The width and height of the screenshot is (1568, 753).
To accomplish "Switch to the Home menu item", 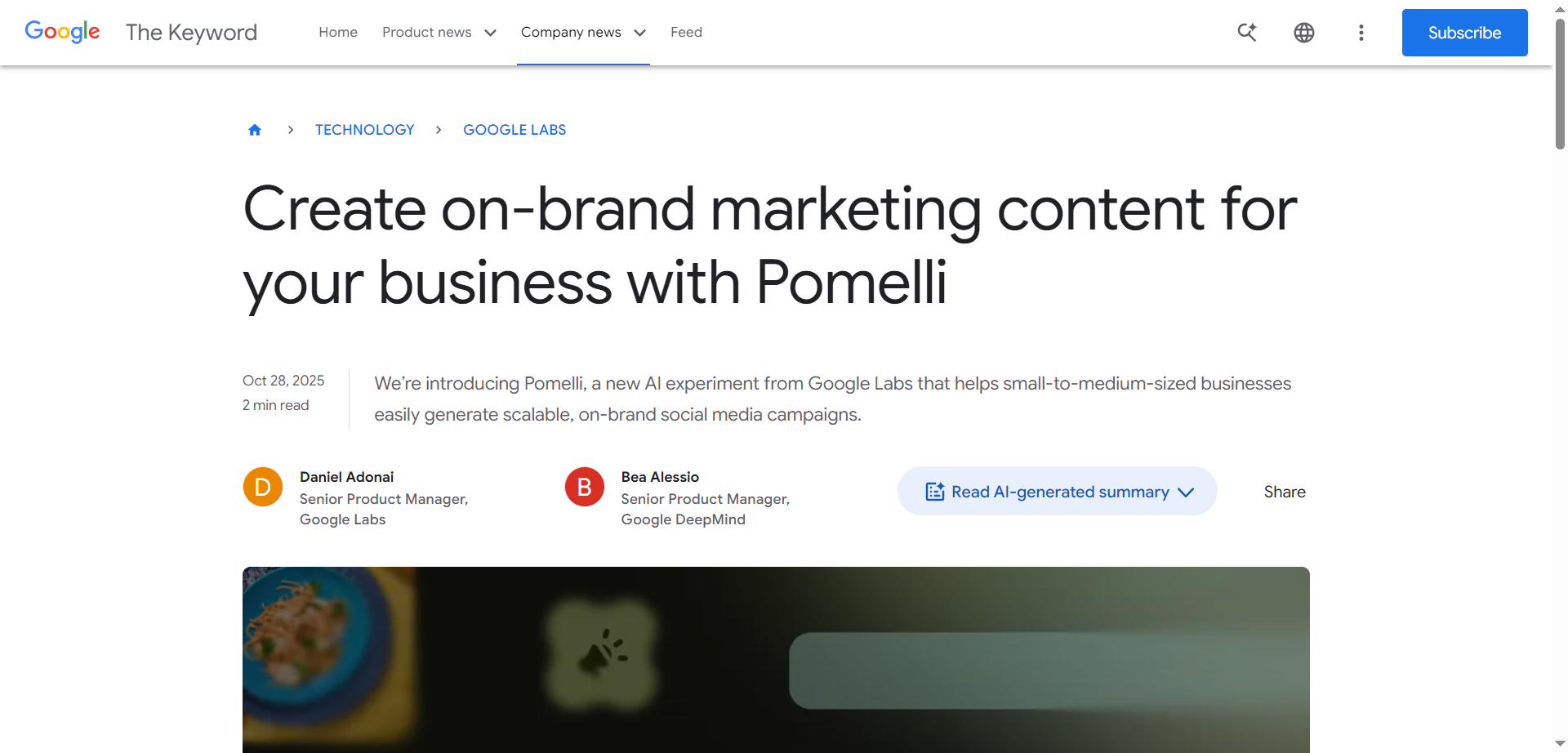I will click(x=337, y=32).
